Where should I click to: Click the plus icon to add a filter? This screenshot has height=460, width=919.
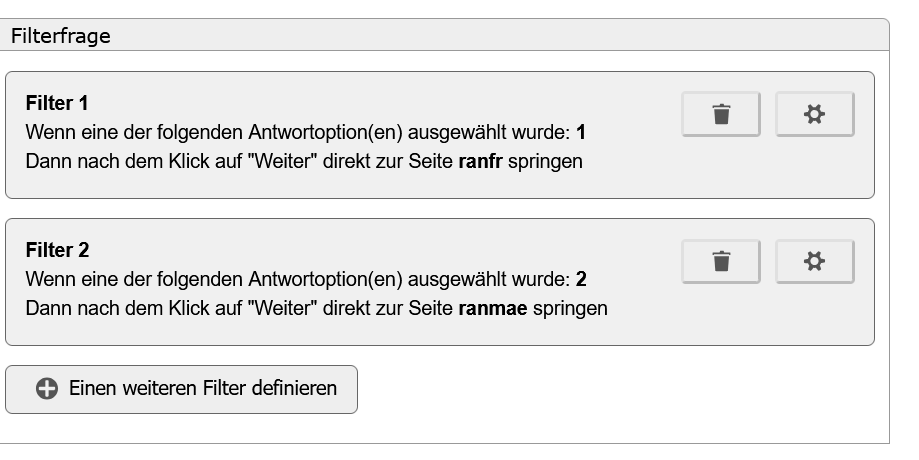47,389
